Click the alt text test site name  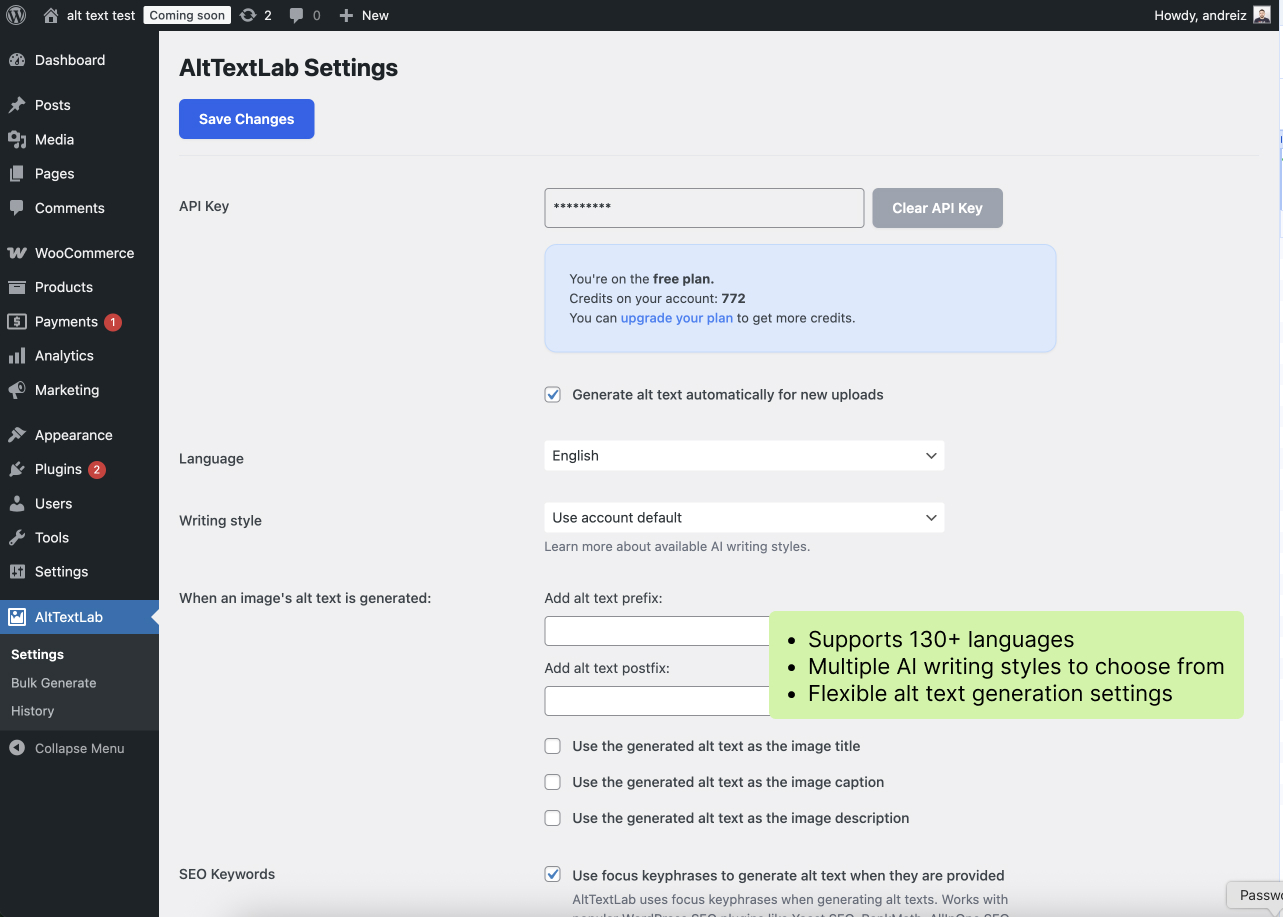coord(101,15)
